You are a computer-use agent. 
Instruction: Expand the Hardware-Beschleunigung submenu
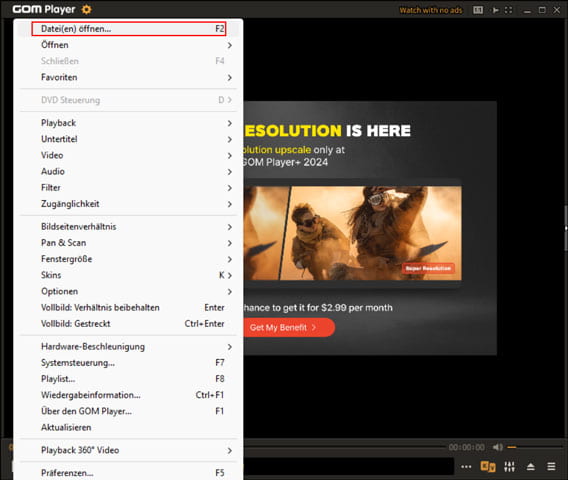[129, 347]
